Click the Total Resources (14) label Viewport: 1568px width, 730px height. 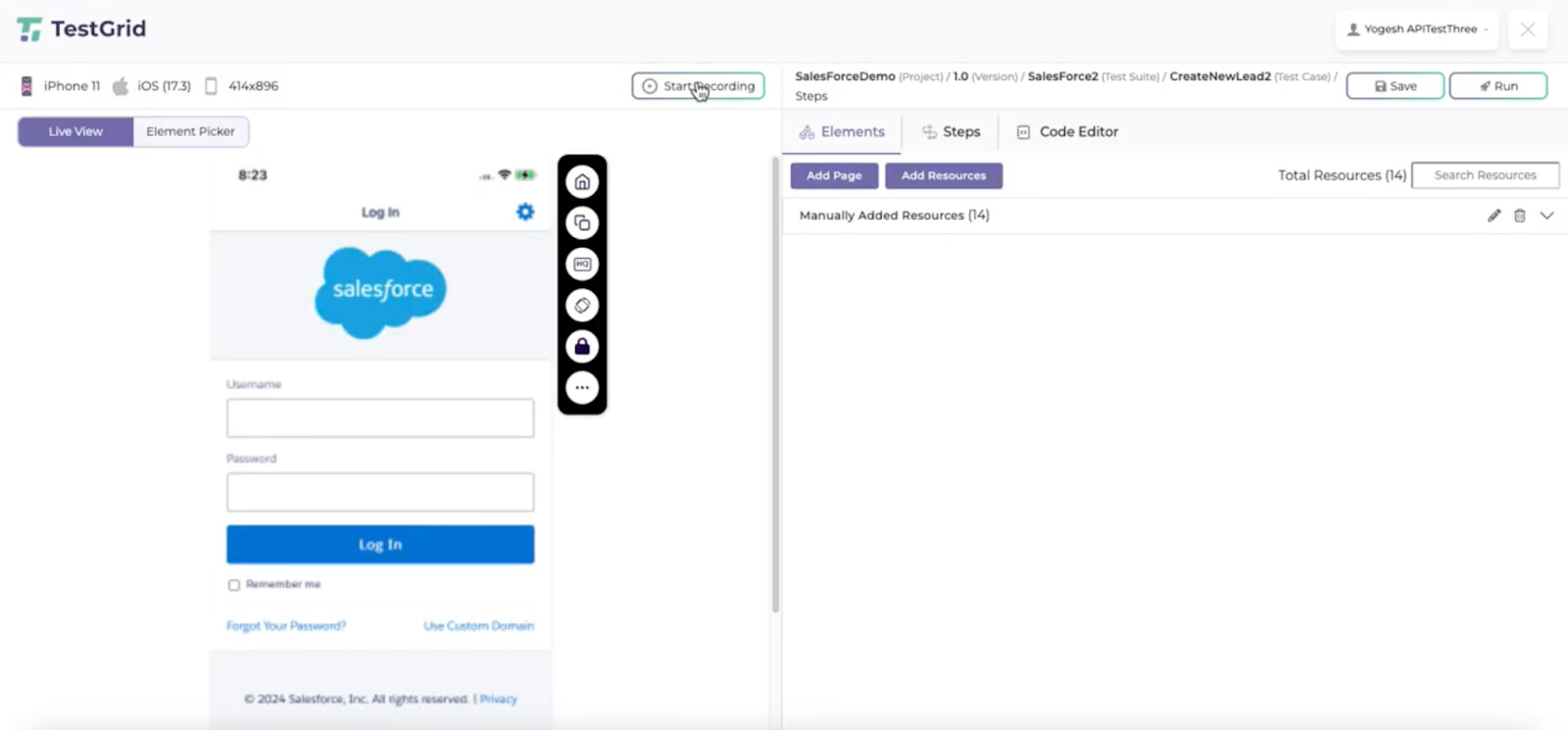(1342, 175)
